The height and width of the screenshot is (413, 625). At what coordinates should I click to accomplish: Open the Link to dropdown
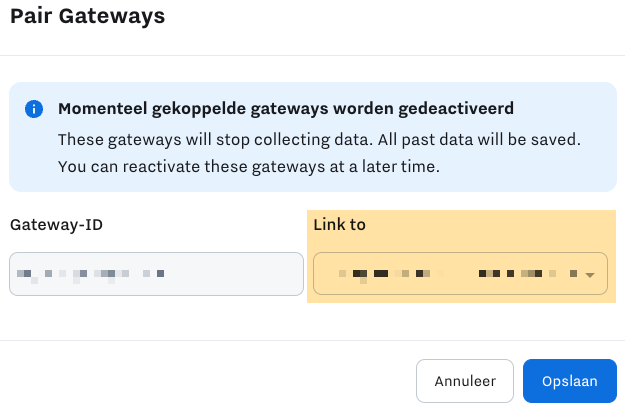[x=460, y=273]
